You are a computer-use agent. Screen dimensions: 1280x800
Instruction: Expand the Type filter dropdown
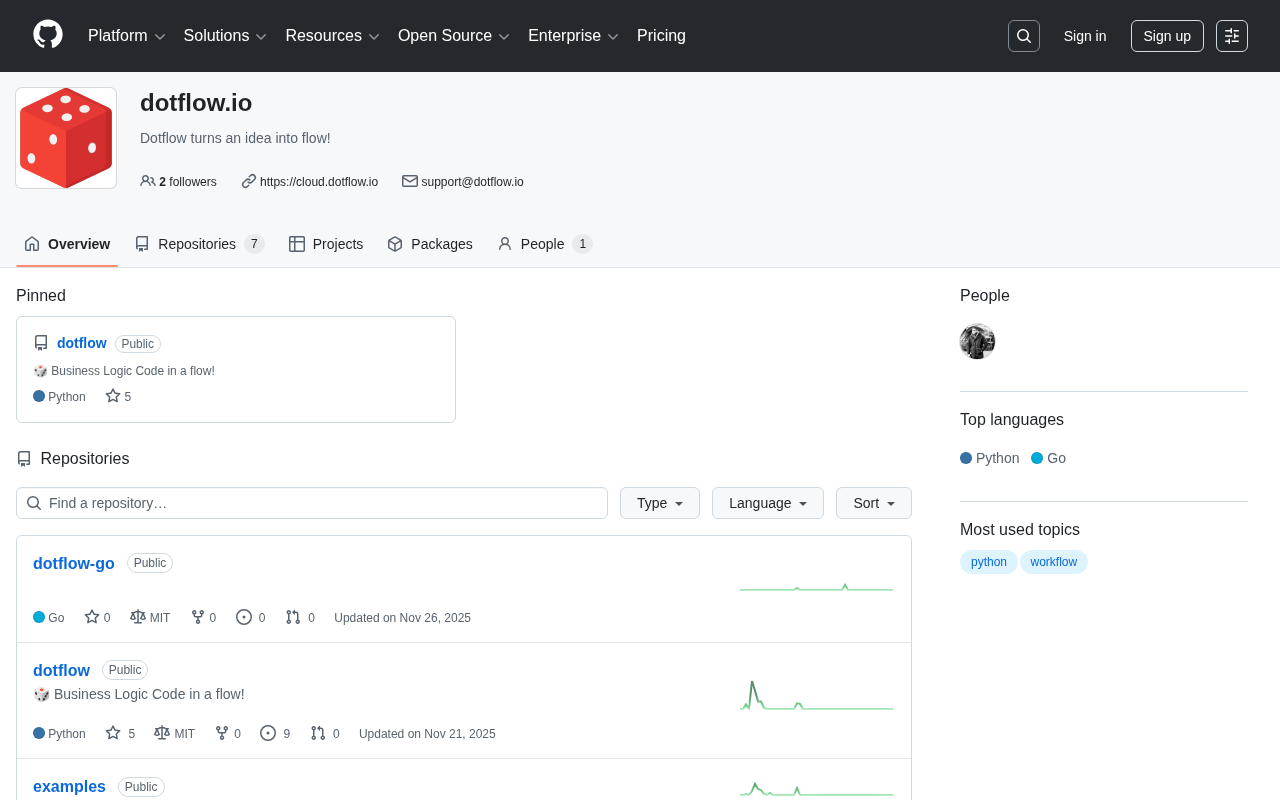tap(660, 503)
